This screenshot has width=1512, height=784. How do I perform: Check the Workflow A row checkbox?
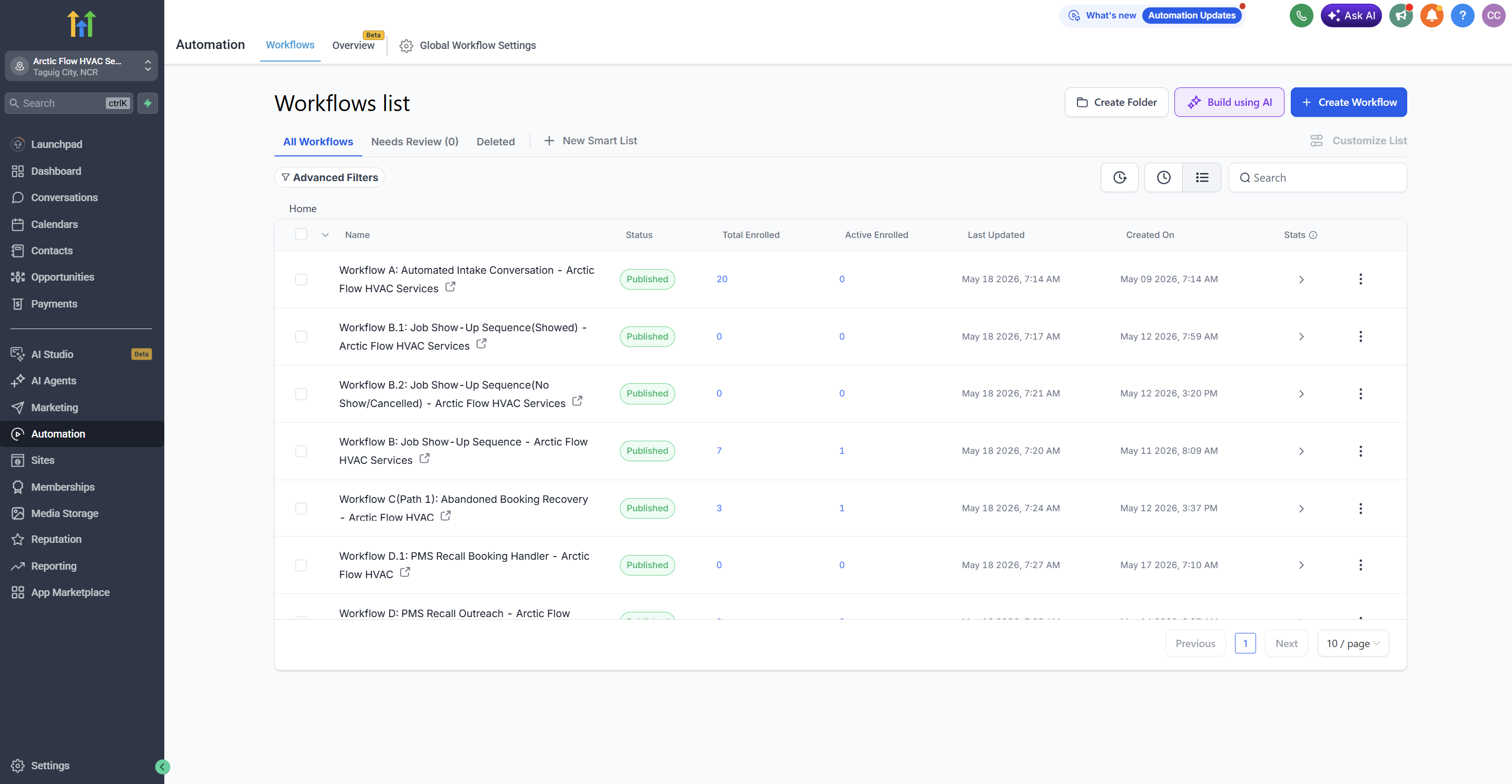point(301,280)
